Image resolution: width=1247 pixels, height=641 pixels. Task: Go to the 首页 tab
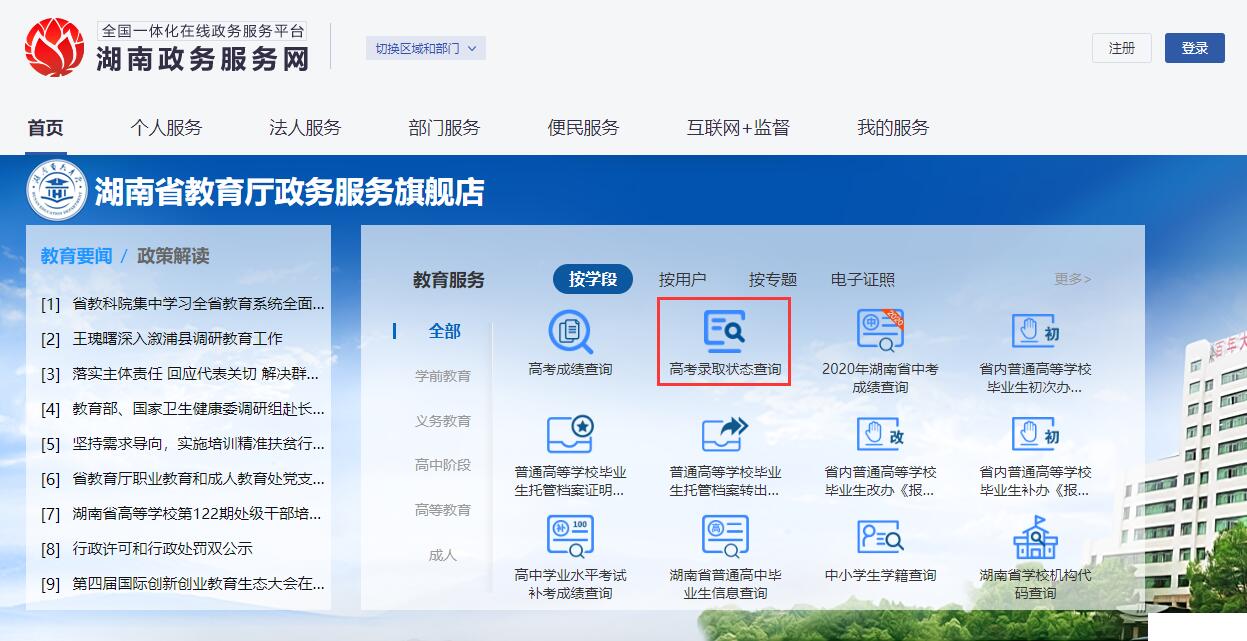(x=46, y=128)
